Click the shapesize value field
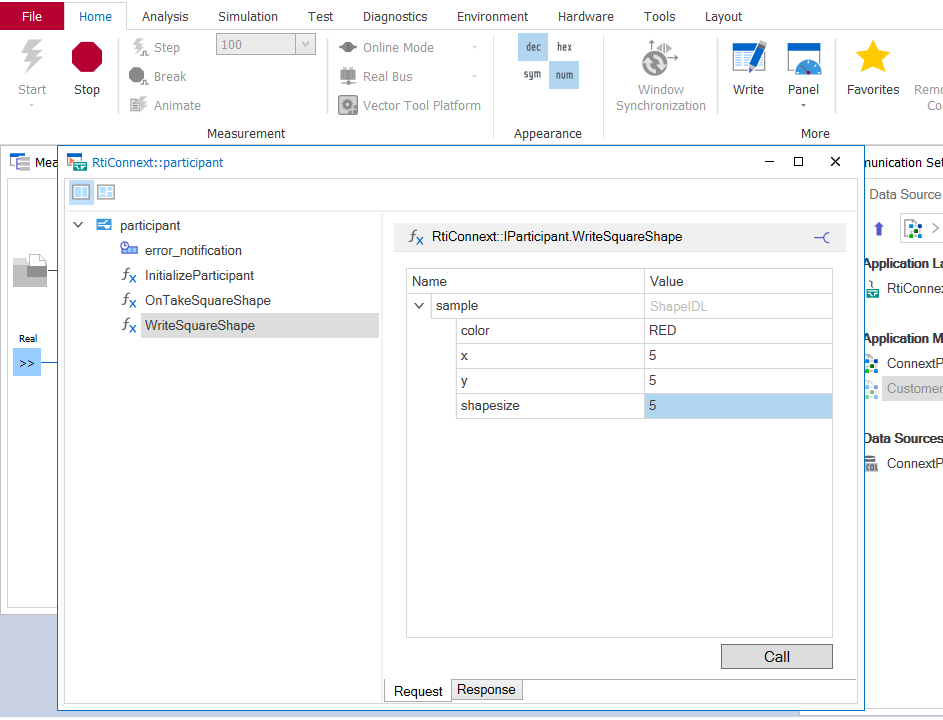 pyautogui.click(x=737, y=405)
